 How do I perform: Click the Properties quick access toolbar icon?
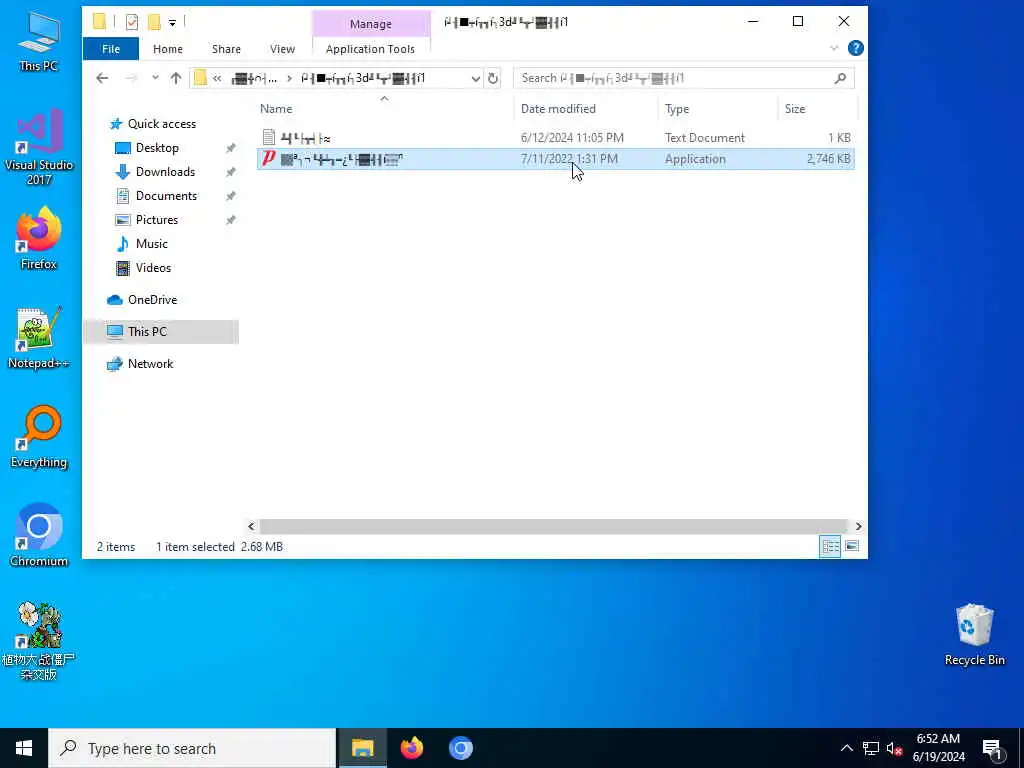132,22
